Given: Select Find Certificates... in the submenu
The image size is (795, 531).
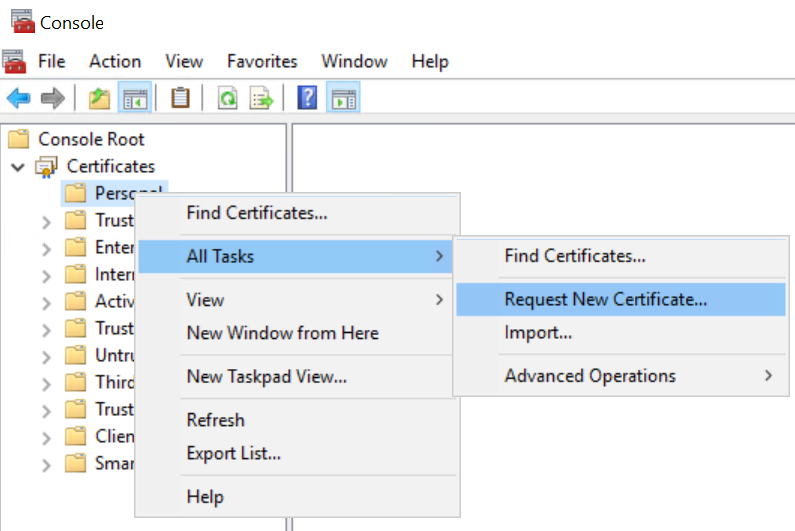Looking at the screenshot, I should (621, 256).
